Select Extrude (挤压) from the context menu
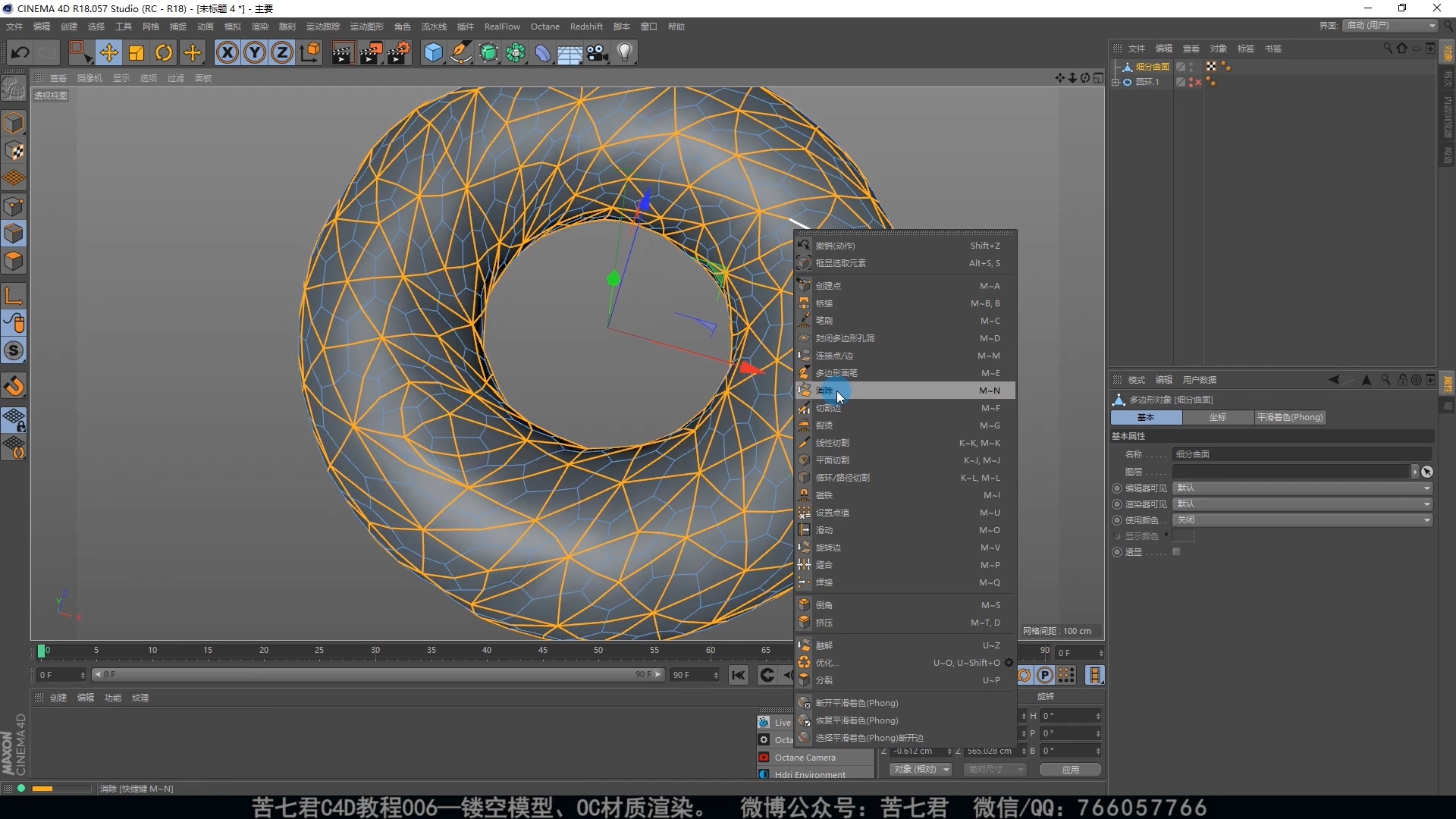Screen dimensions: 1456x819 905,623
